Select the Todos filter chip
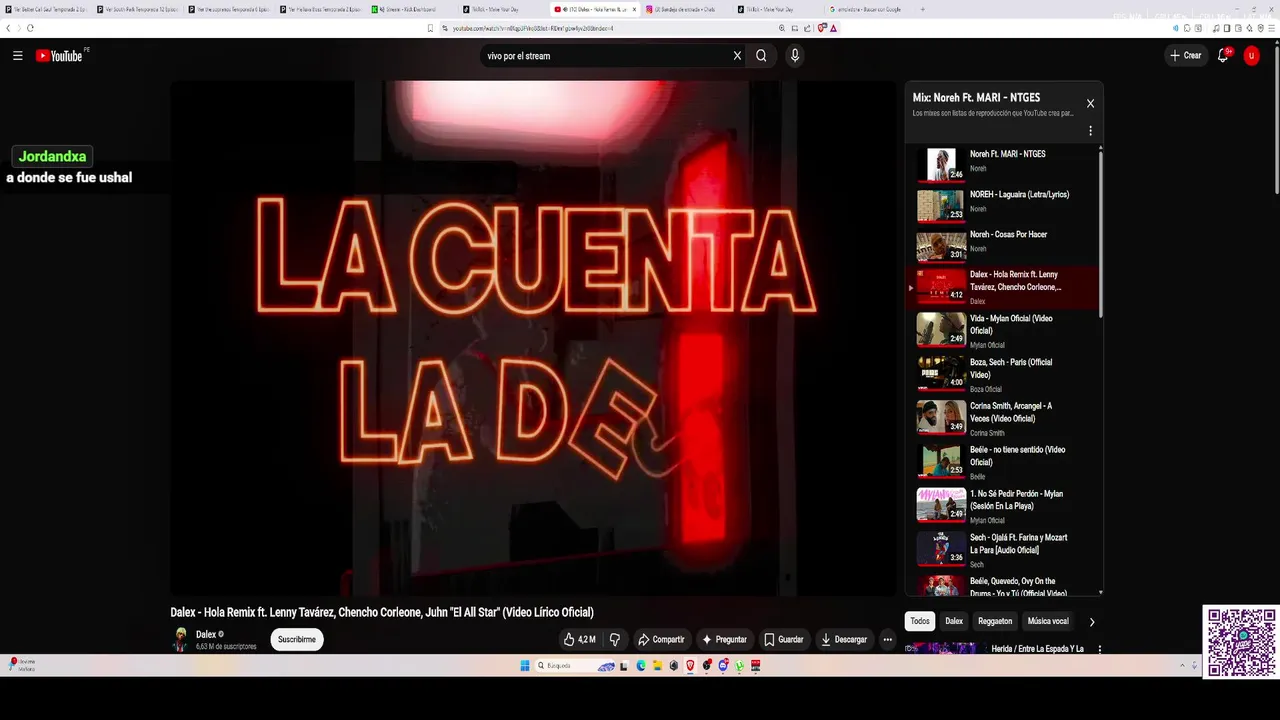This screenshot has width=1280, height=720. [x=920, y=621]
